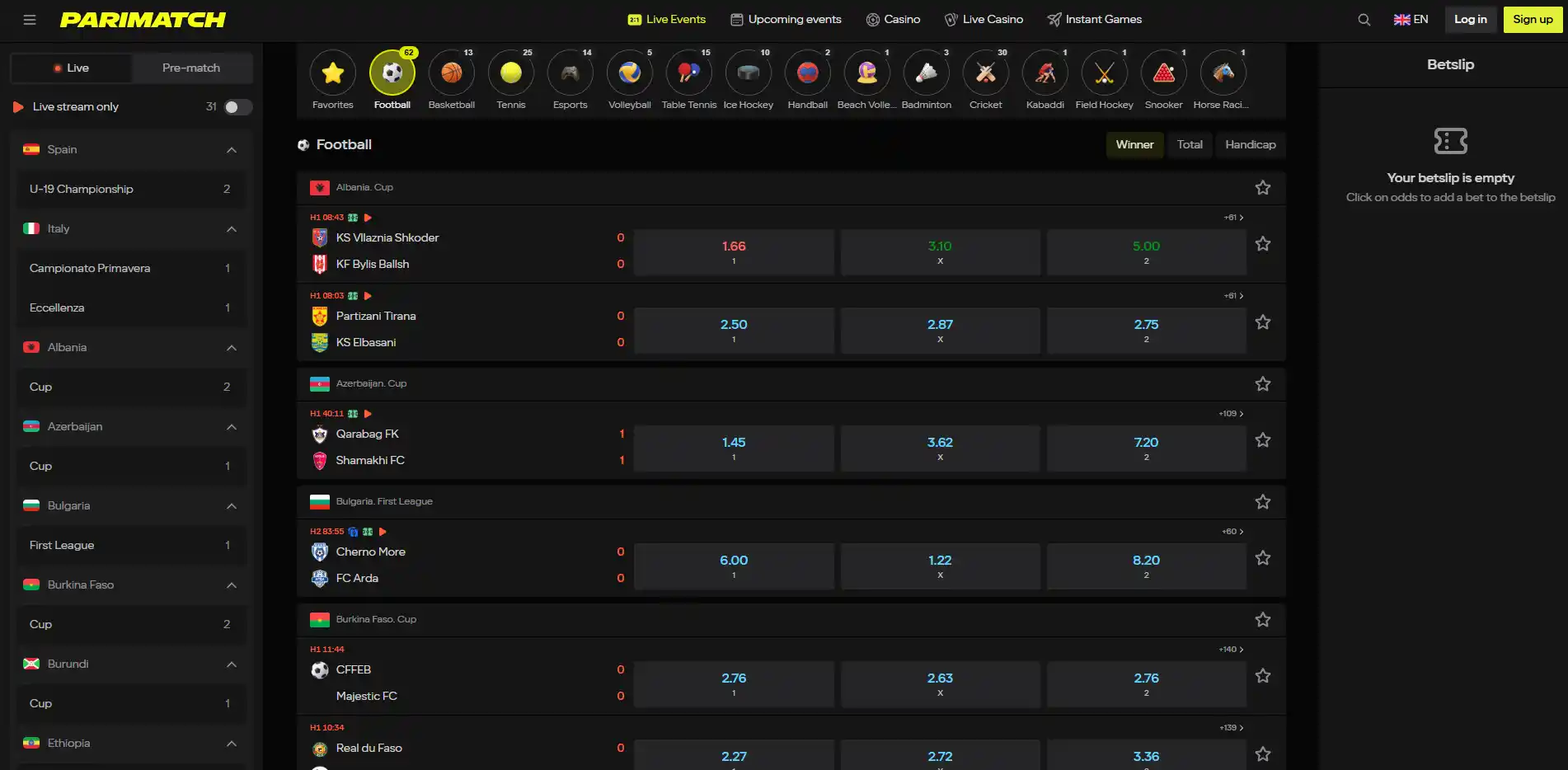This screenshot has width=1568, height=770.
Task: Favorite the Burkina Faso Cup league star
Action: pyautogui.click(x=1262, y=620)
